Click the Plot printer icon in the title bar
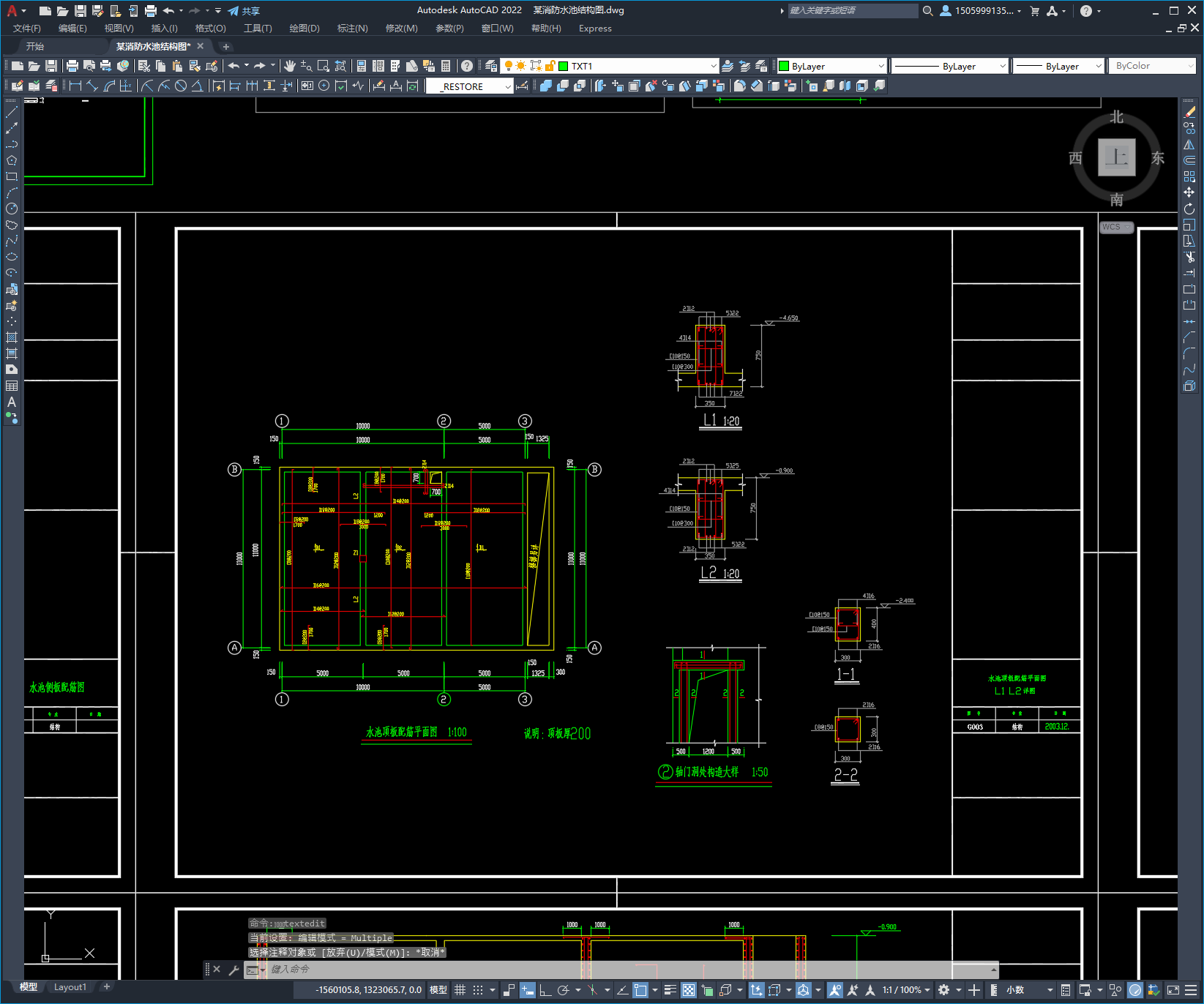 pos(151,11)
